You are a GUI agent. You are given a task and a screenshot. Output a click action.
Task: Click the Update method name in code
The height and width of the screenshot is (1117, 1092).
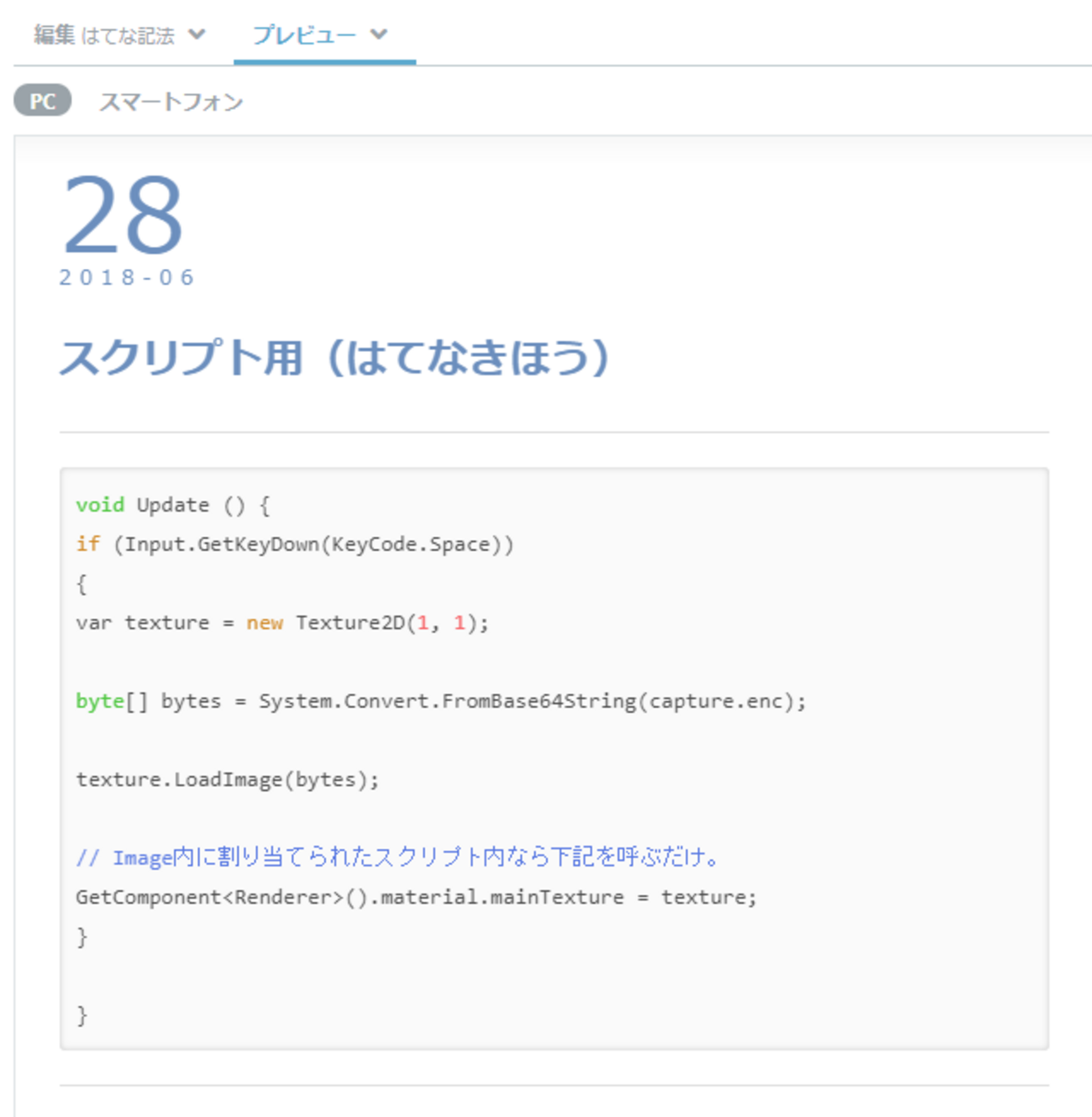point(173,505)
